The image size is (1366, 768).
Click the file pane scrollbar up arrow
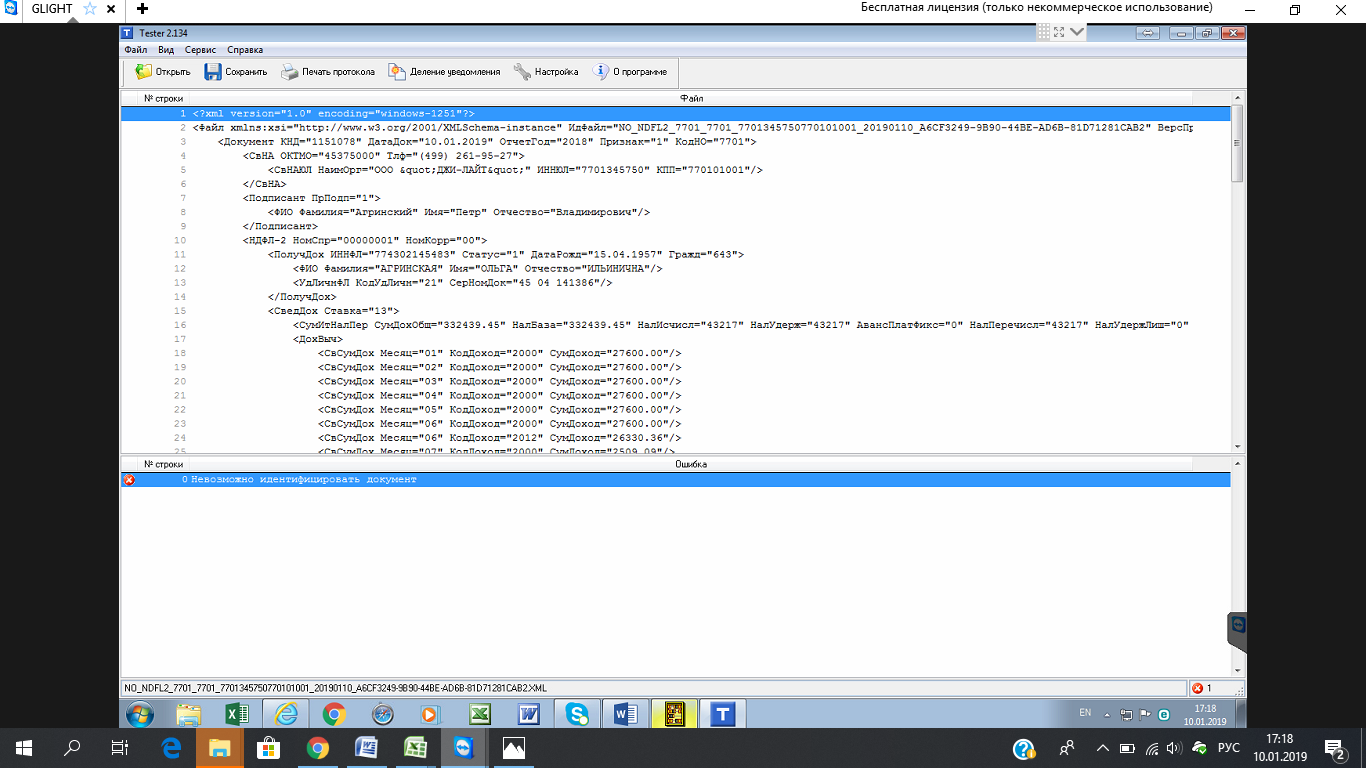(1238, 99)
